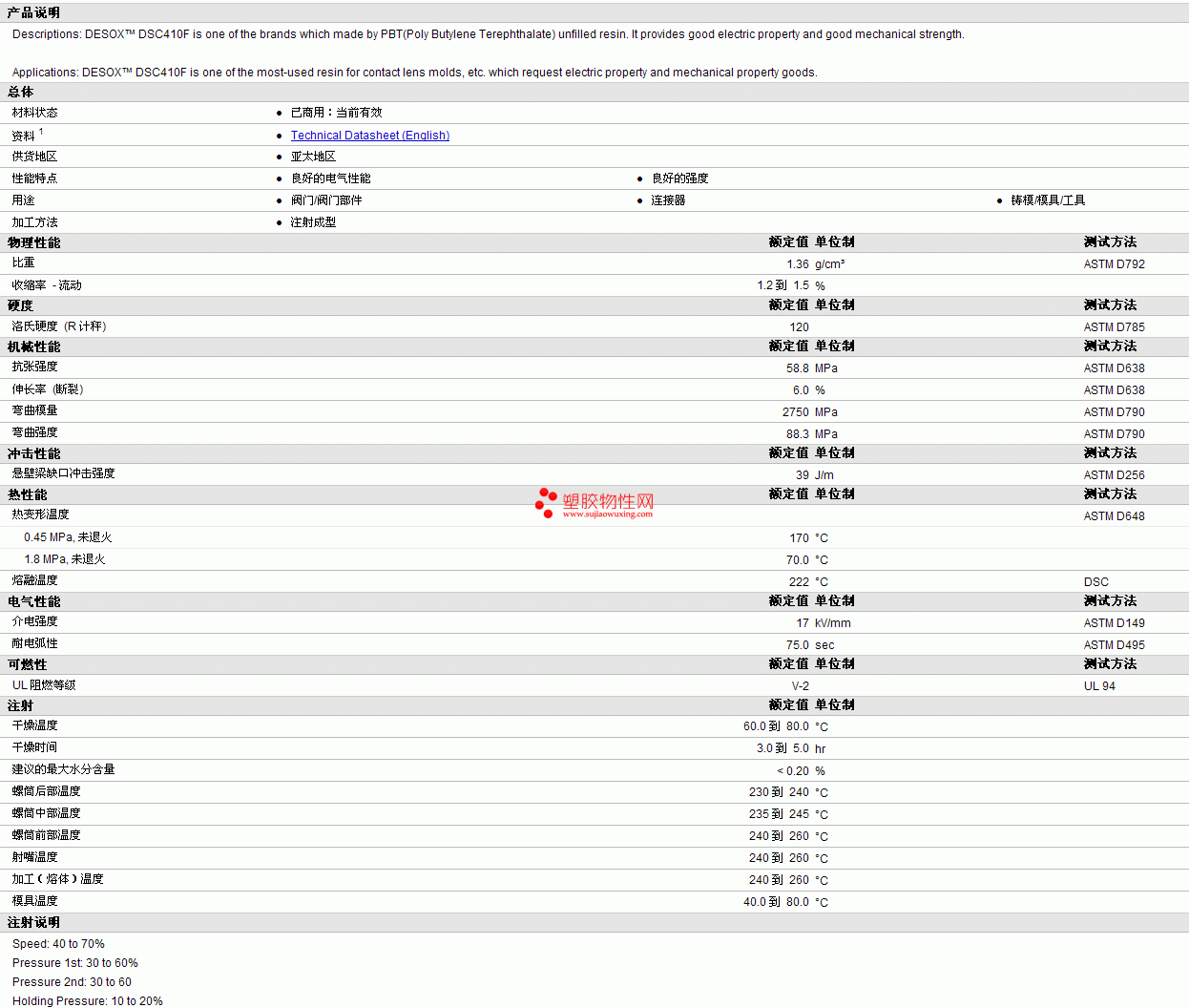Select the flexural strength value 88.3
1189x1008 pixels.
[x=798, y=434]
